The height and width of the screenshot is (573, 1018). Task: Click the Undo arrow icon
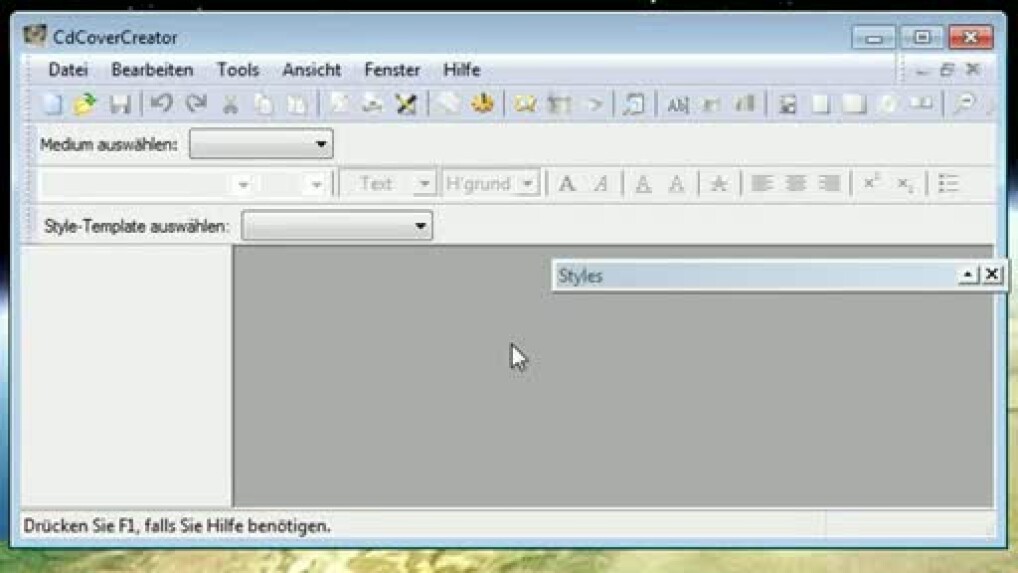[x=161, y=104]
